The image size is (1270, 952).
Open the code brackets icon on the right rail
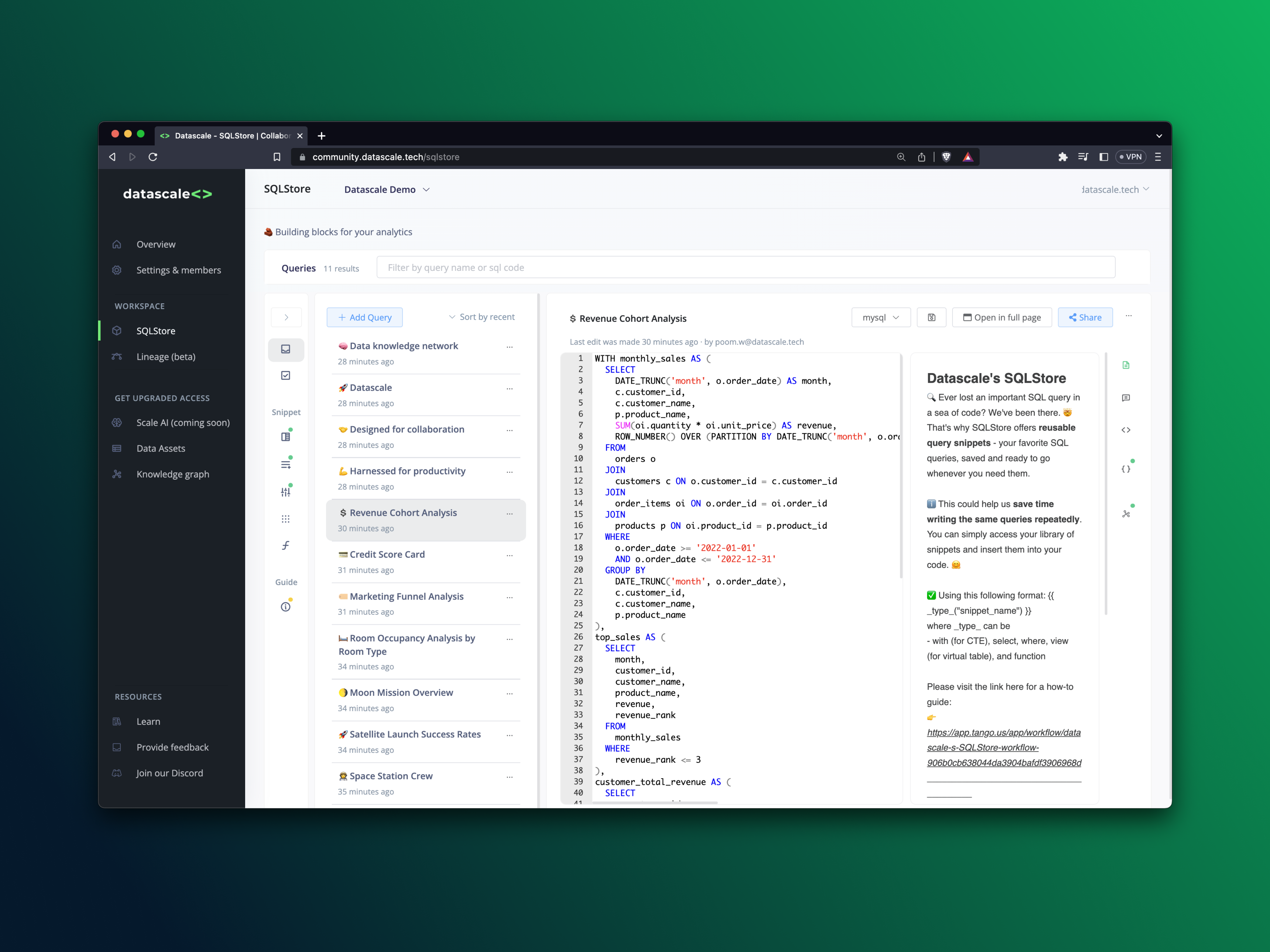click(1126, 430)
